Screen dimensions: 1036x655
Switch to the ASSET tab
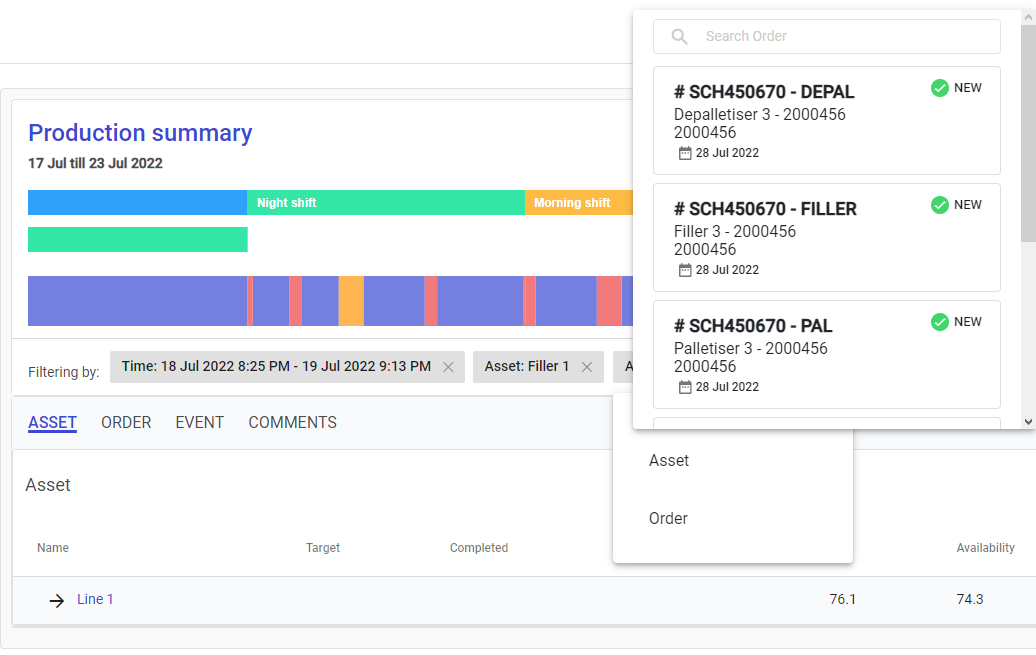point(52,422)
